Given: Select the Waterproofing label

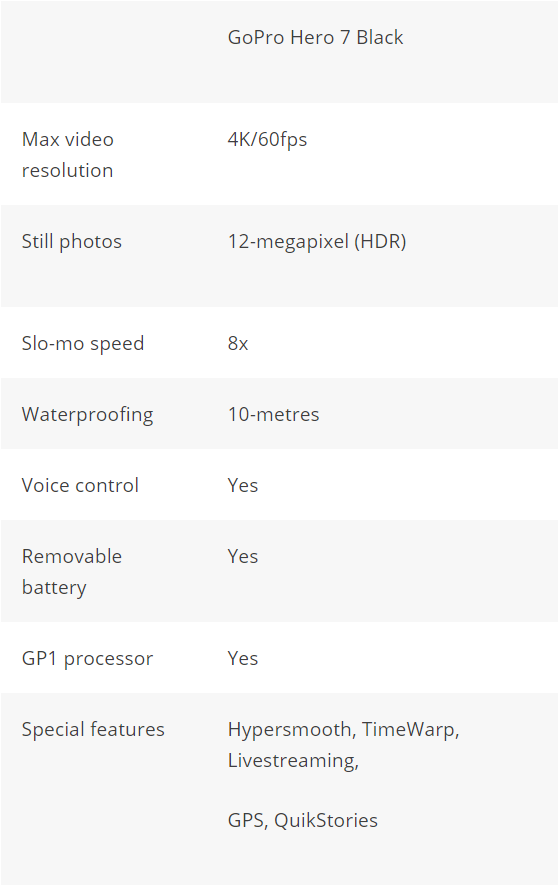Looking at the screenshot, I should click(87, 415).
